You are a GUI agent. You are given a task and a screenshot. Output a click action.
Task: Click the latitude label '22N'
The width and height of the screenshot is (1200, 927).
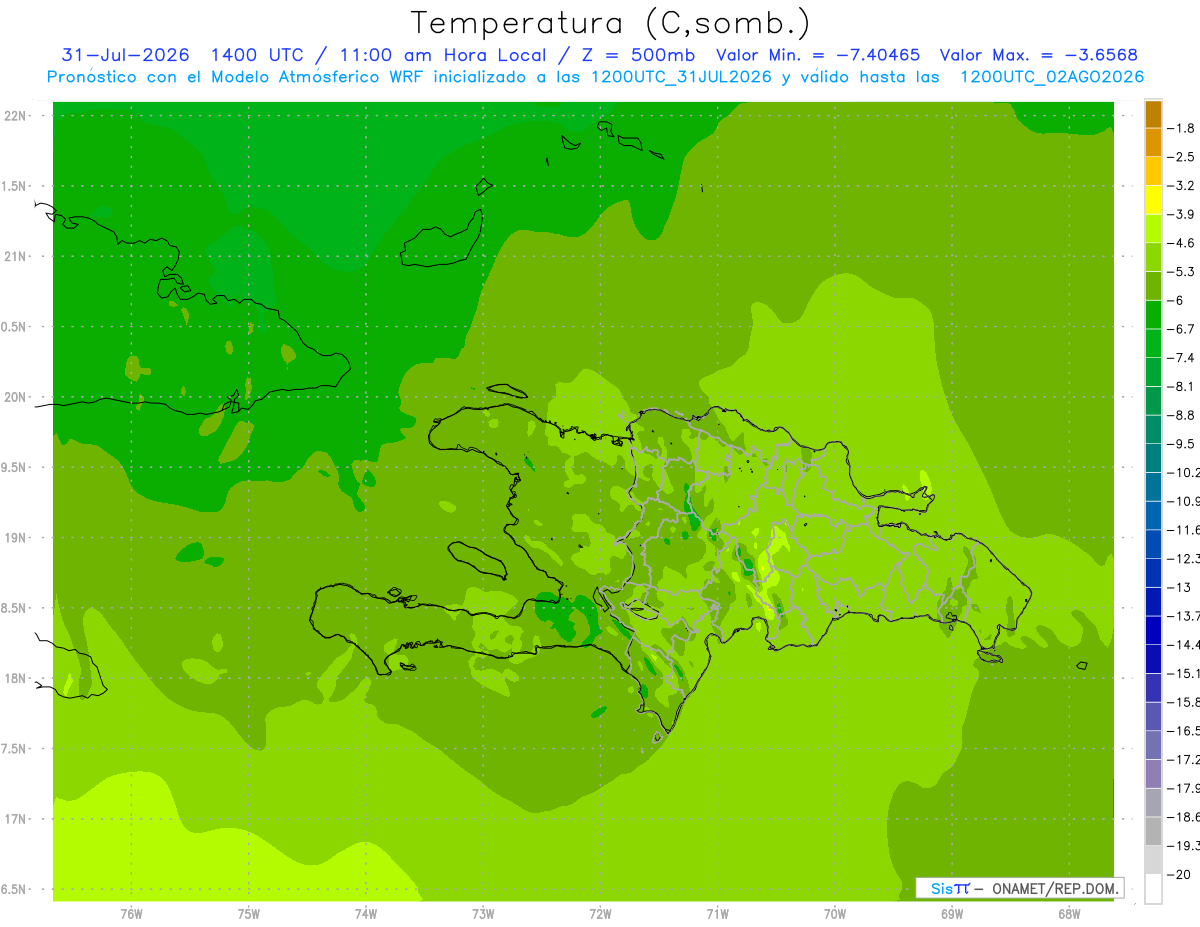(x=15, y=115)
